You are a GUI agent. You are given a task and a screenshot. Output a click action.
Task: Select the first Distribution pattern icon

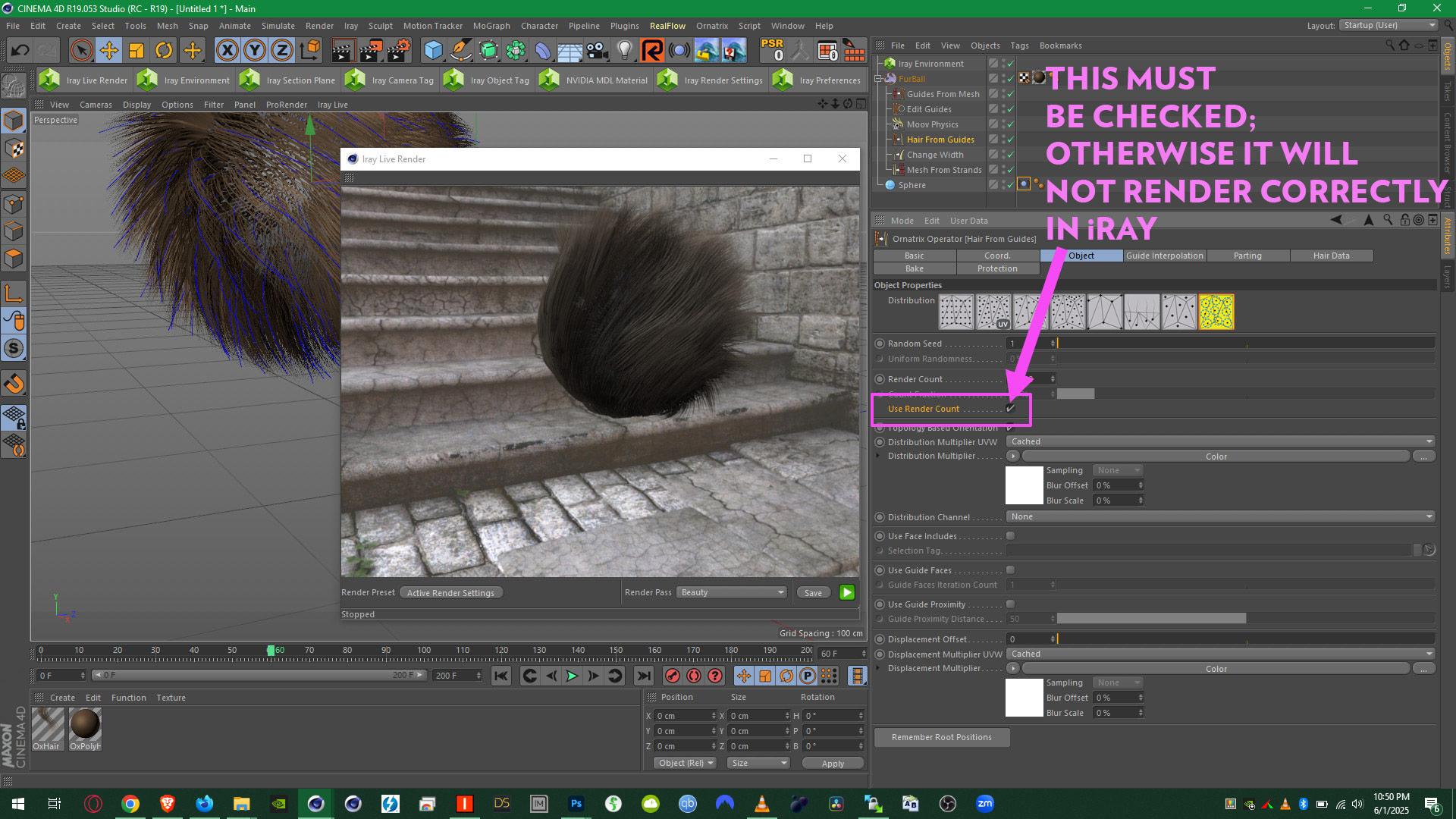pyautogui.click(x=956, y=312)
